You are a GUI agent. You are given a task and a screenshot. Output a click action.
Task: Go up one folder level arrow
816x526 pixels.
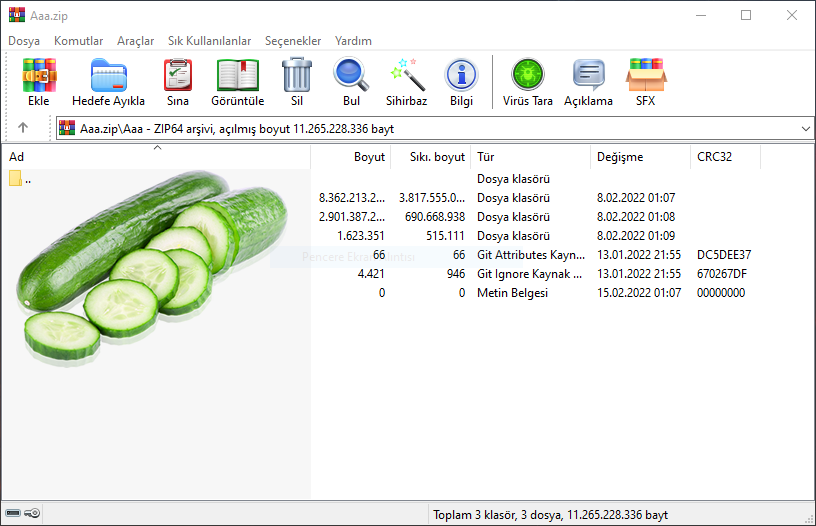[23, 128]
